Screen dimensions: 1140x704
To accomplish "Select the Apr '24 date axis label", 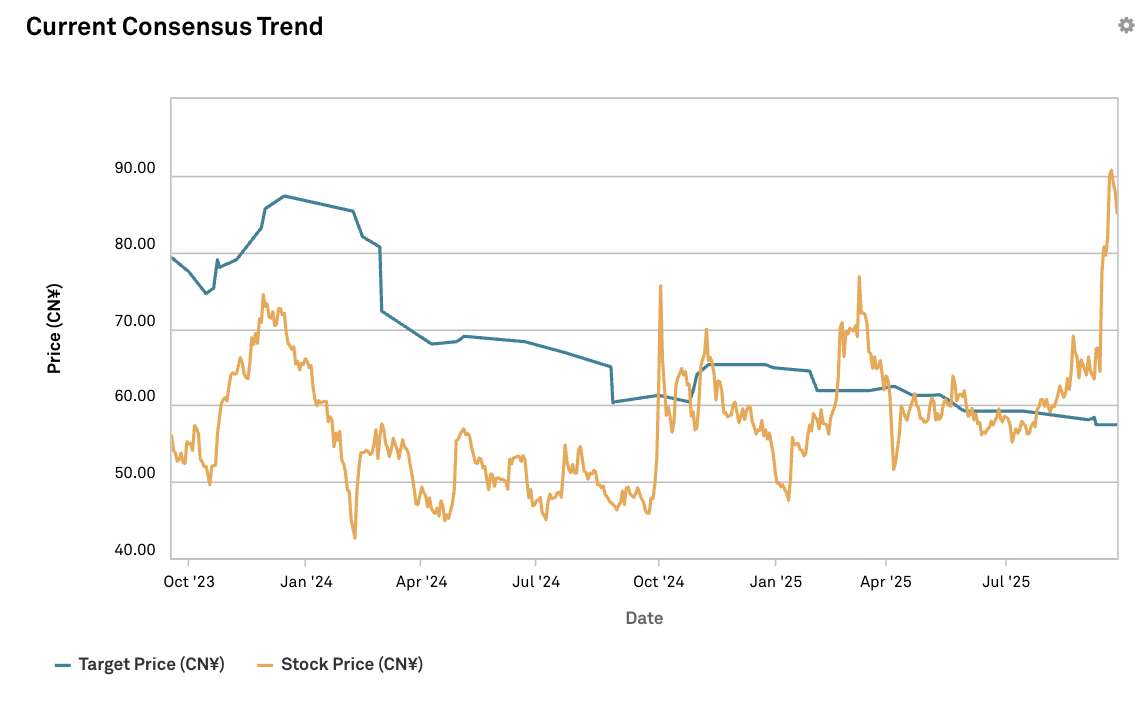I will (x=421, y=581).
